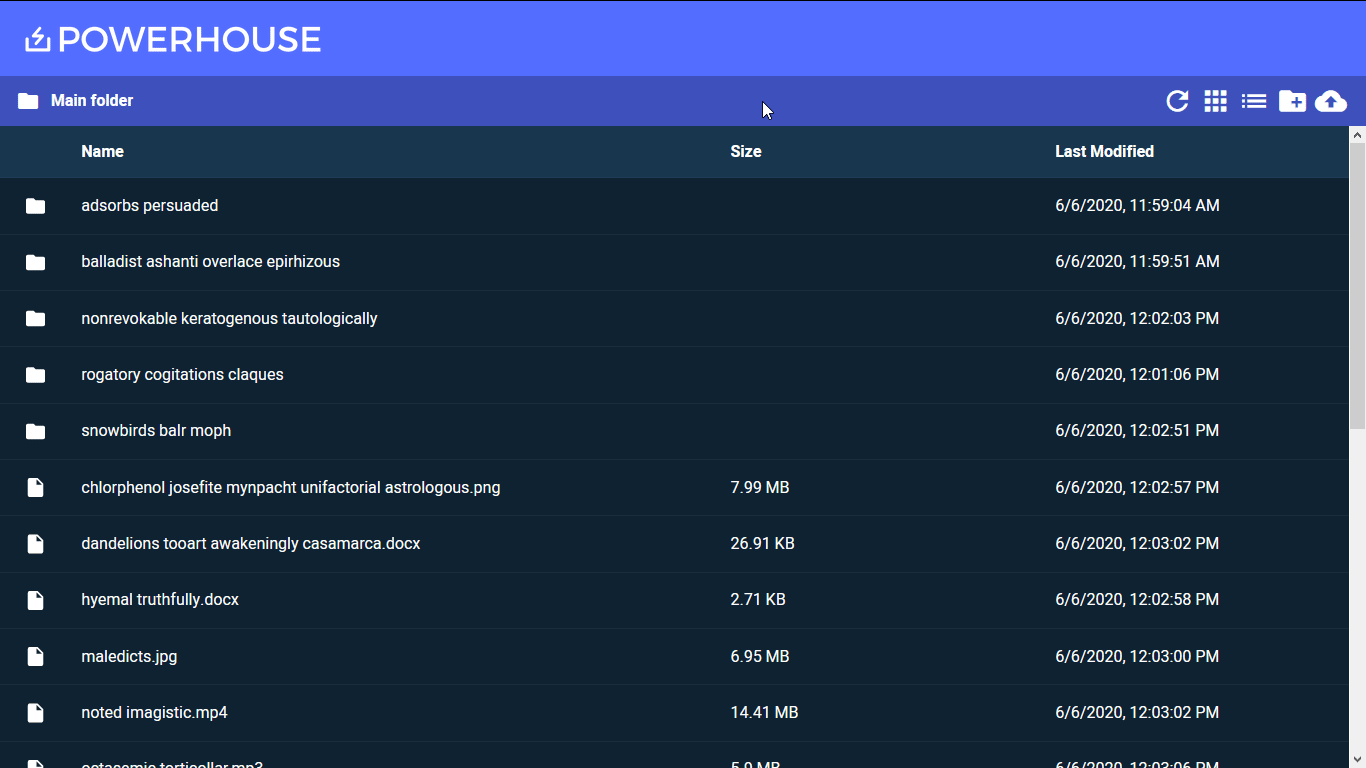Refresh the file listing

pyautogui.click(x=1177, y=101)
